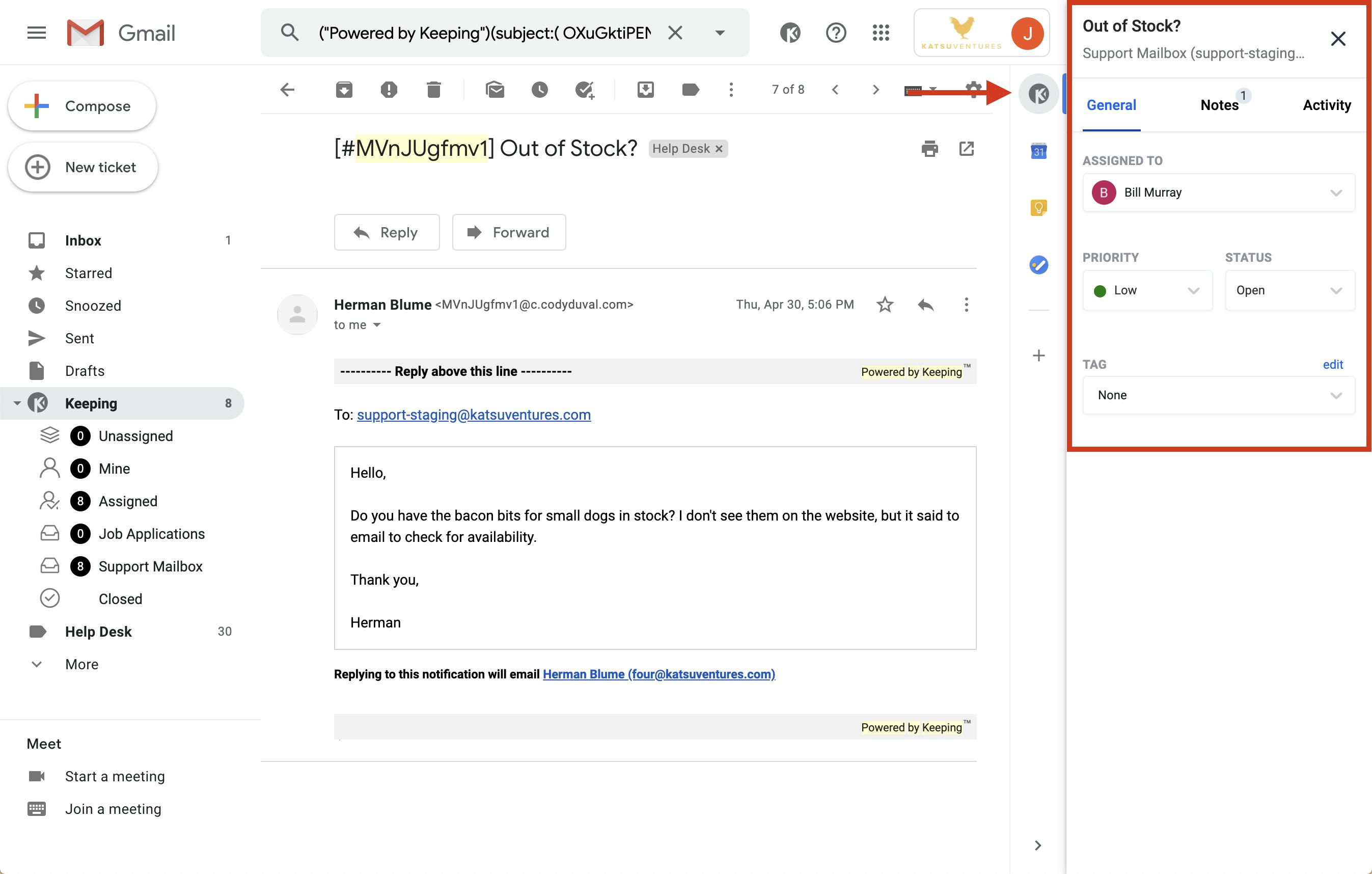The image size is (1372, 874).
Task: Open the message's More options menu
Action: (x=966, y=304)
